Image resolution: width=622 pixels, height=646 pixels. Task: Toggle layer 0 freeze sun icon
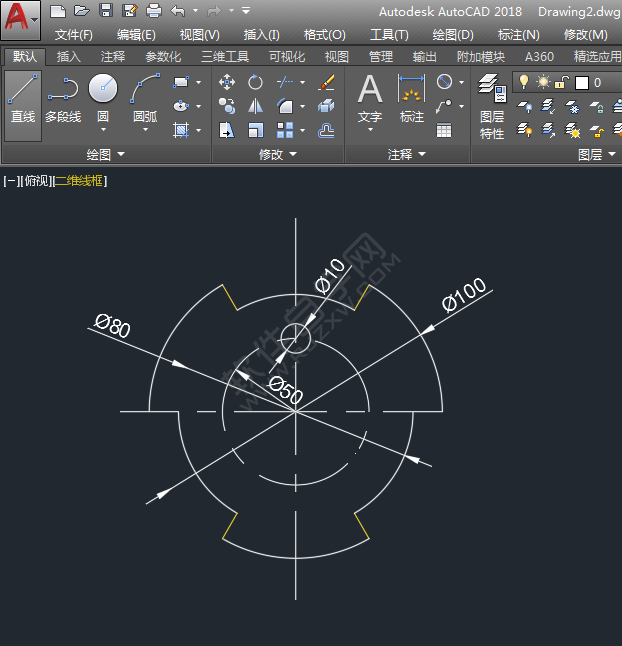pos(543,82)
